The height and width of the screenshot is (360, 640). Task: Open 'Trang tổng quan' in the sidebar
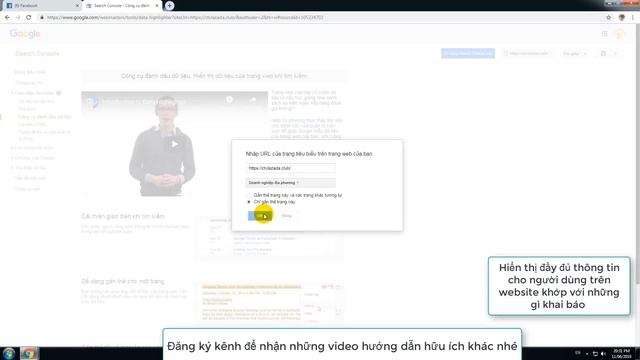point(30,72)
